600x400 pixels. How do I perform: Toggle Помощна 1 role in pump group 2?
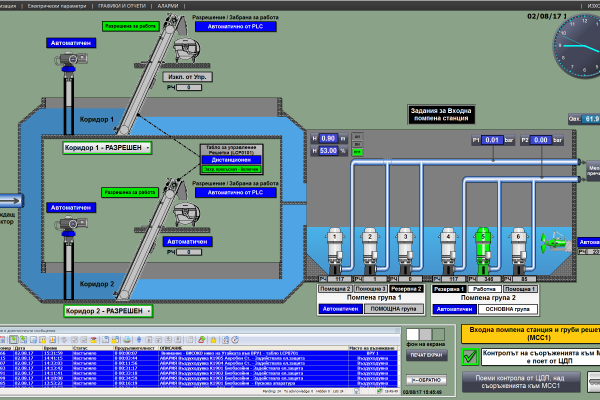pos(520,289)
